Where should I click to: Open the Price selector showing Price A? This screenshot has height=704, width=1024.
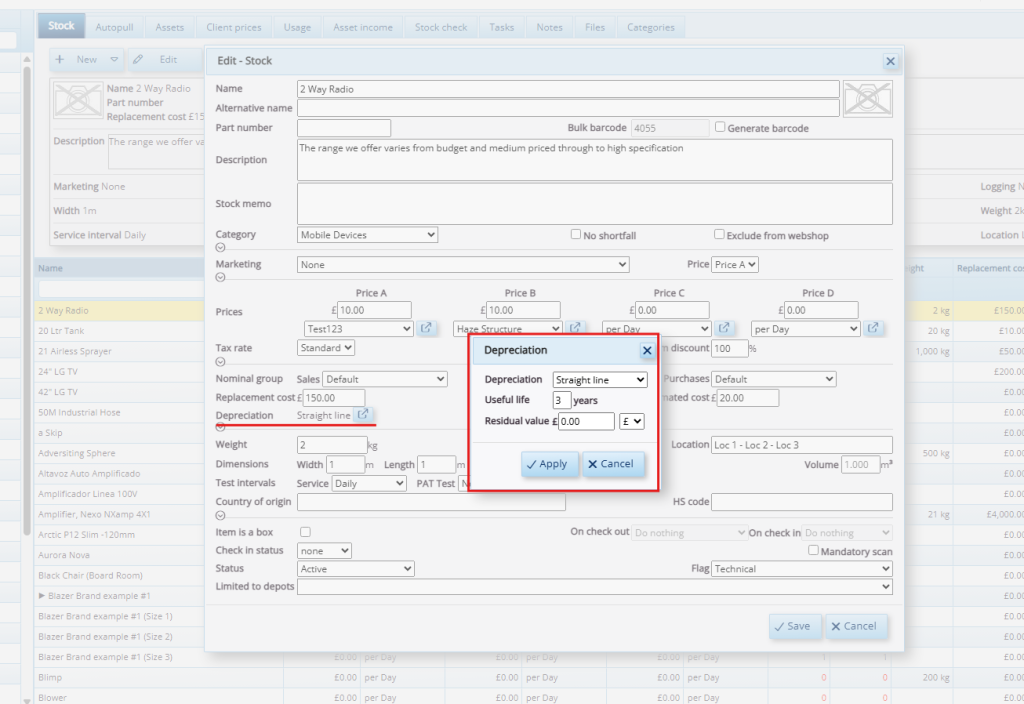point(735,264)
